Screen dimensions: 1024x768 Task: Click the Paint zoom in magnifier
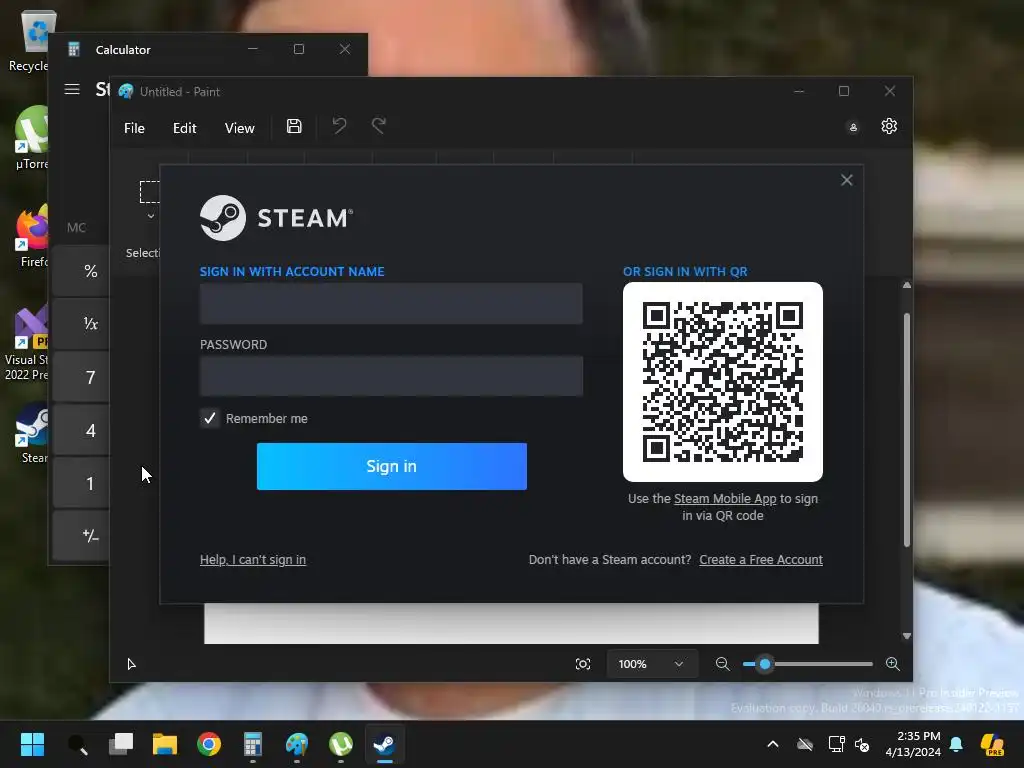[893, 664]
